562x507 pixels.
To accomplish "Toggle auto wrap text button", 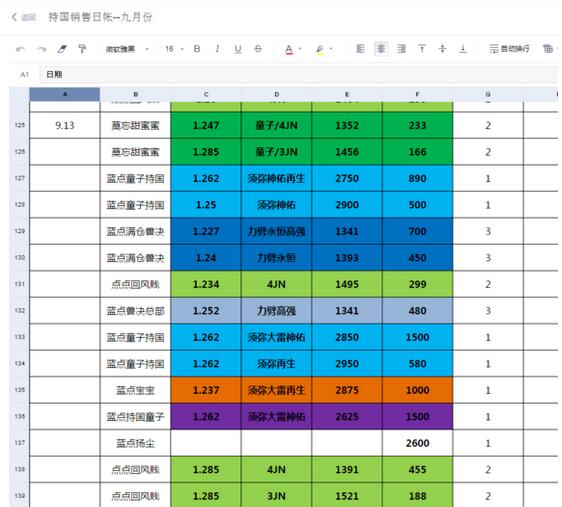I will click(x=509, y=49).
